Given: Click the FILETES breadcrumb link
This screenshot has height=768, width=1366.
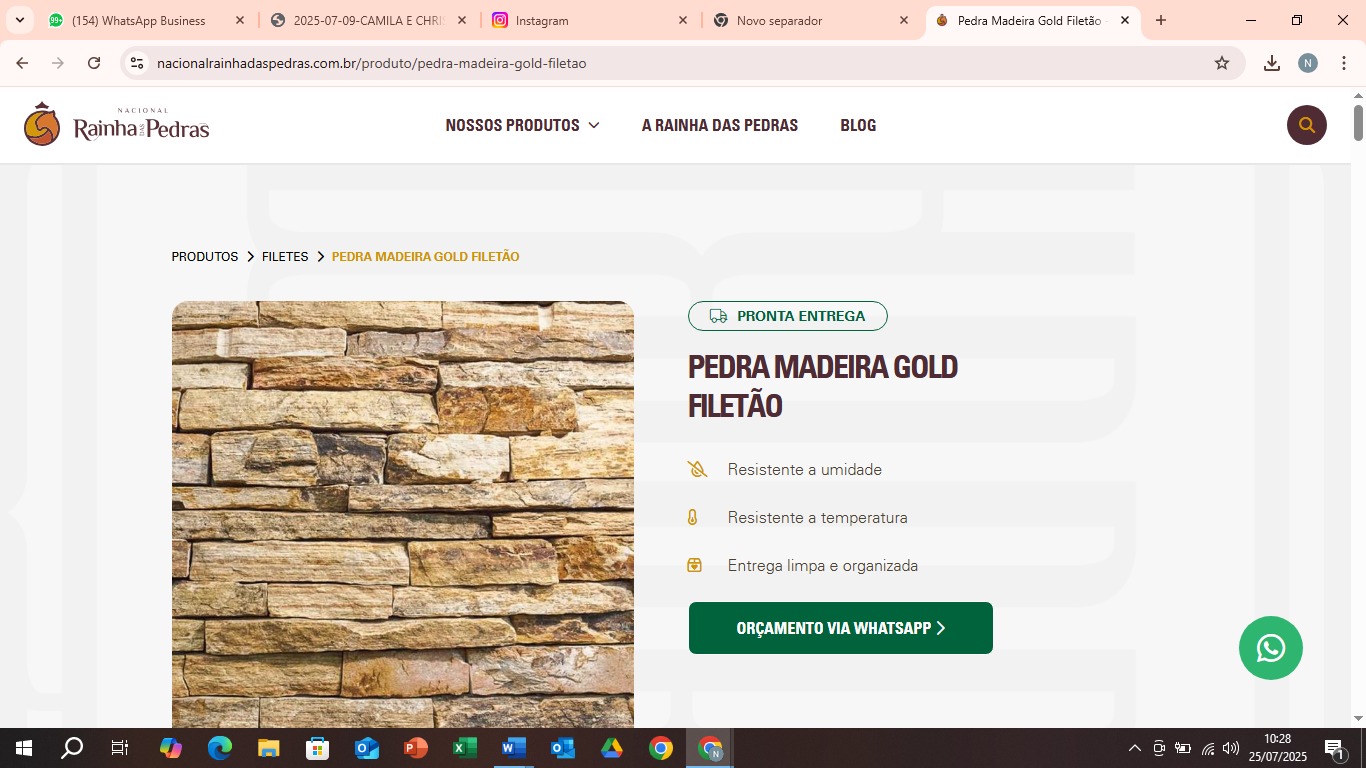Looking at the screenshot, I should point(284,256).
